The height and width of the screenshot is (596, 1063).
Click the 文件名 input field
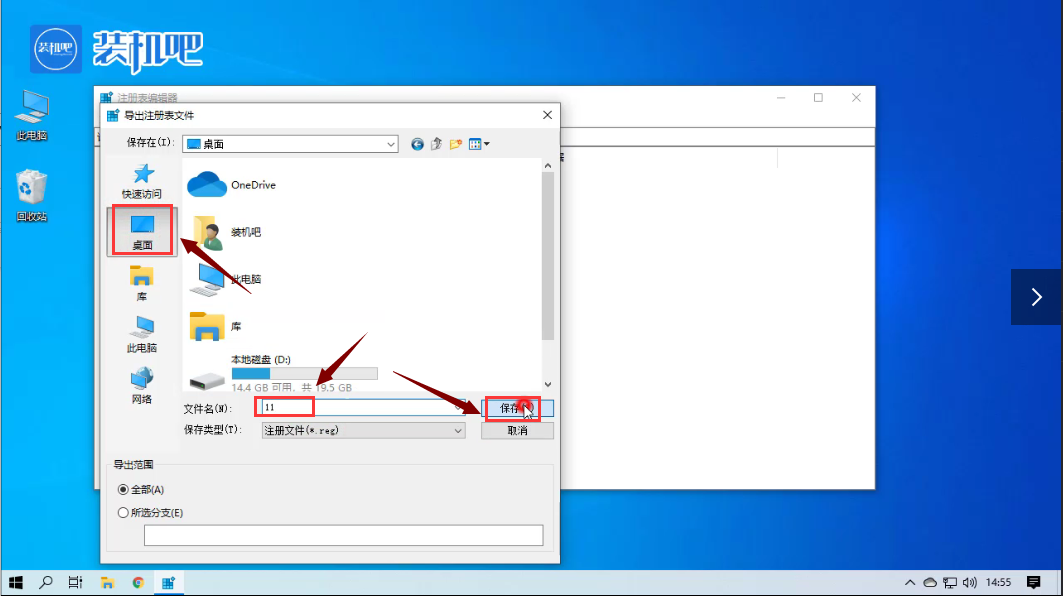360,408
